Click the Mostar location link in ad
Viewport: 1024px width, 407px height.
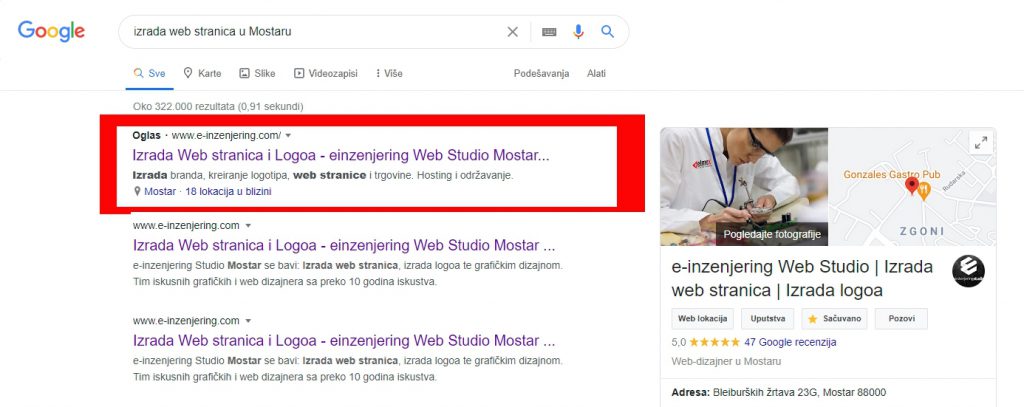(159, 191)
